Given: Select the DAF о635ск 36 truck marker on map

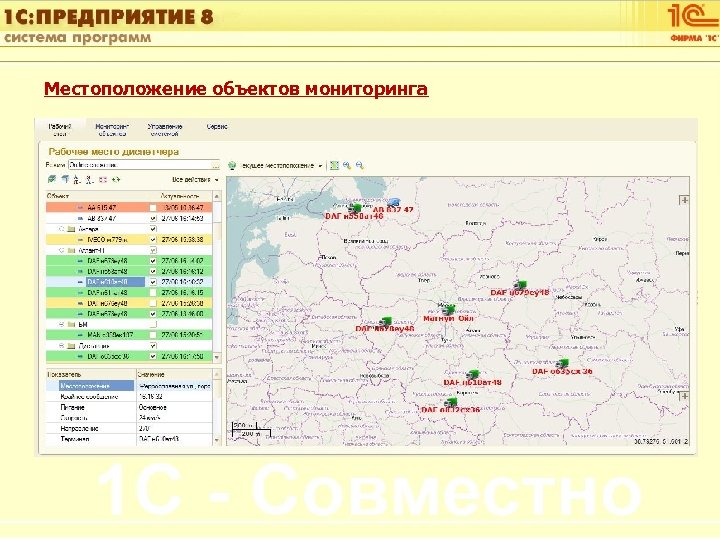Looking at the screenshot, I should tap(562, 364).
